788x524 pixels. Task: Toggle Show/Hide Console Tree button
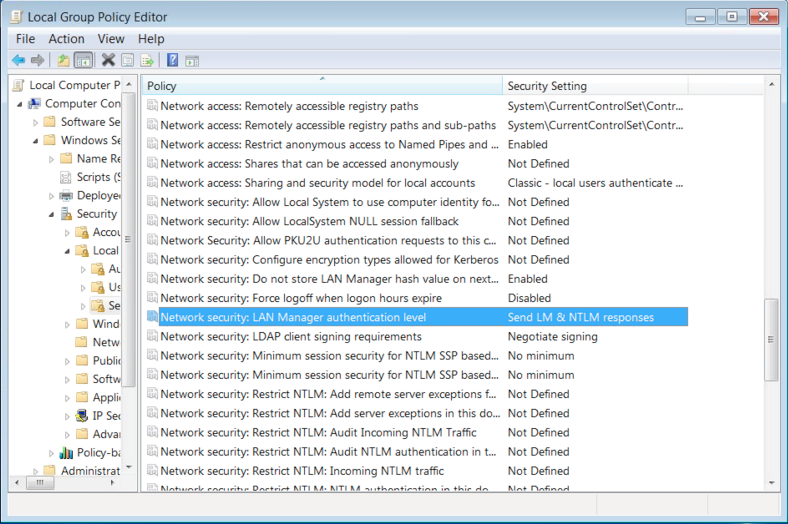[83, 61]
